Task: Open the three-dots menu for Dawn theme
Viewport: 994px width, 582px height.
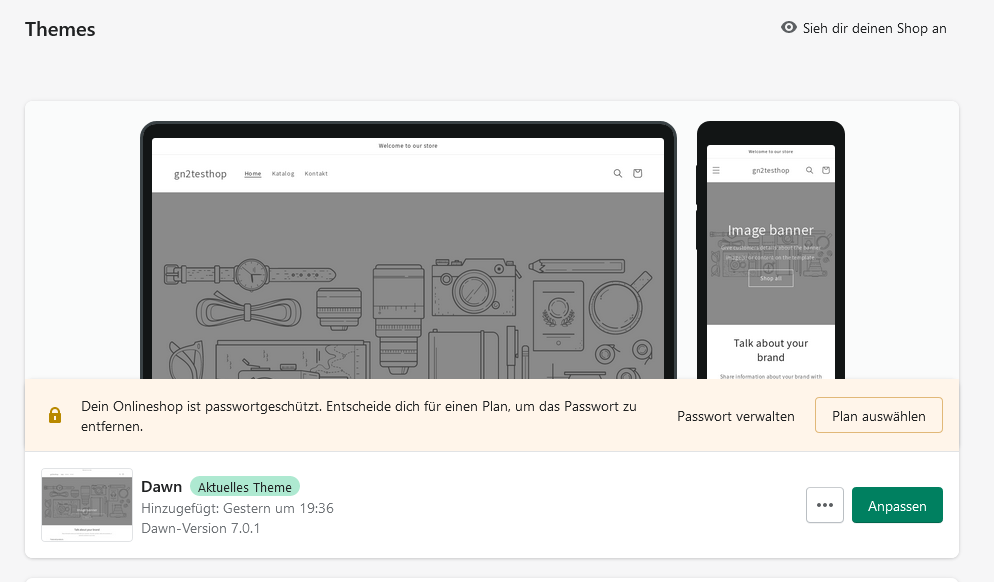Action: tap(825, 505)
